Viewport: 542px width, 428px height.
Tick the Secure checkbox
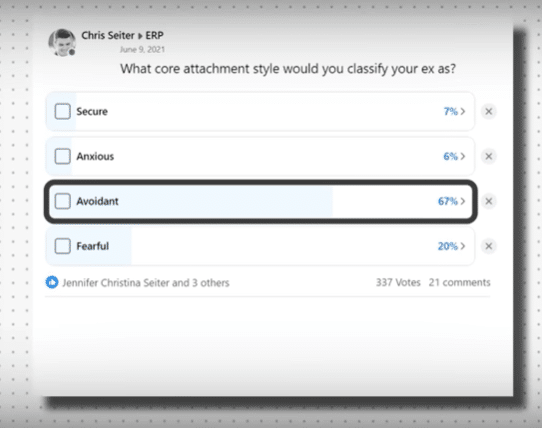(x=63, y=111)
